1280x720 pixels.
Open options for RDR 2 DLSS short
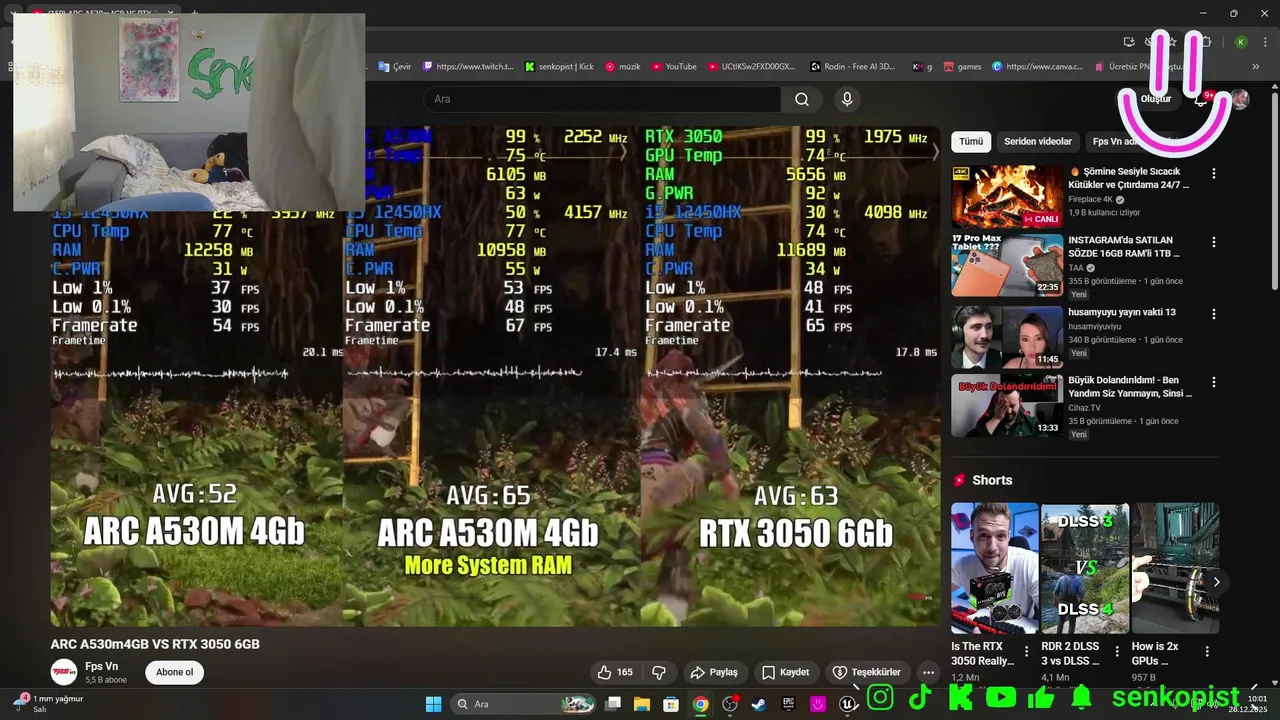pyautogui.click(x=1116, y=651)
